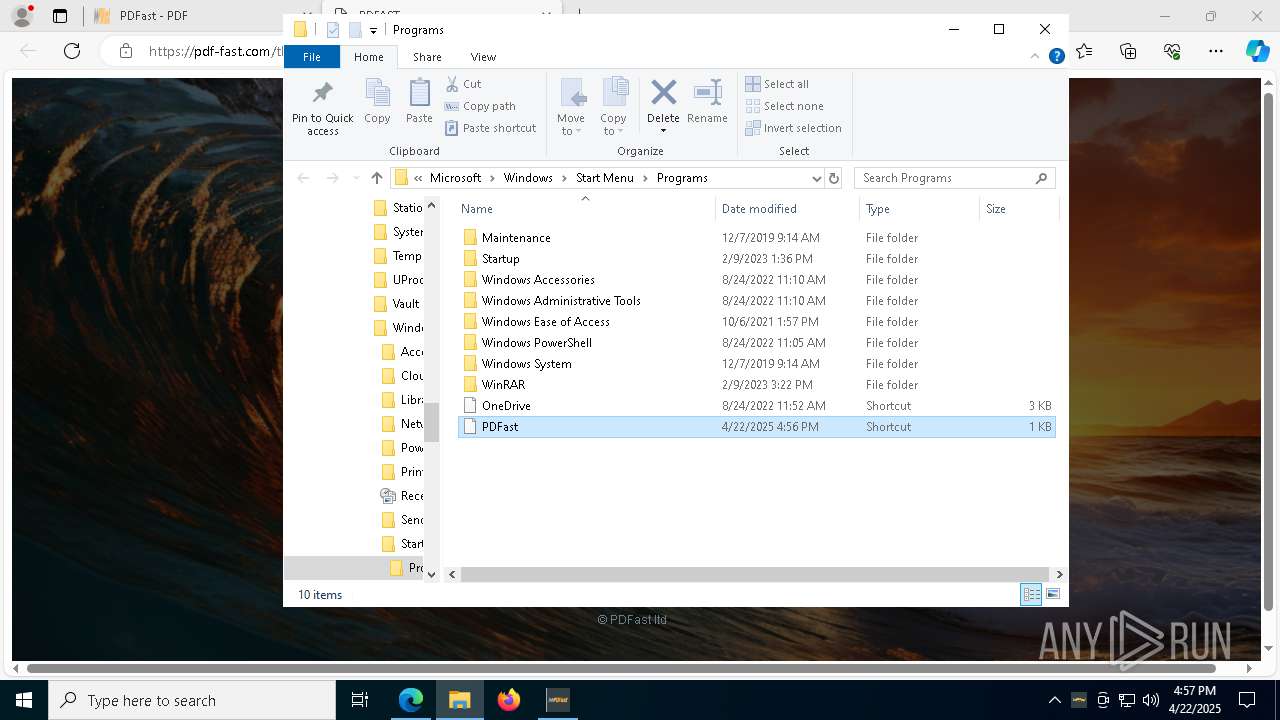Open Edge Favorites star icon
The image size is (1280, 720).
[x=1084, y=51]
